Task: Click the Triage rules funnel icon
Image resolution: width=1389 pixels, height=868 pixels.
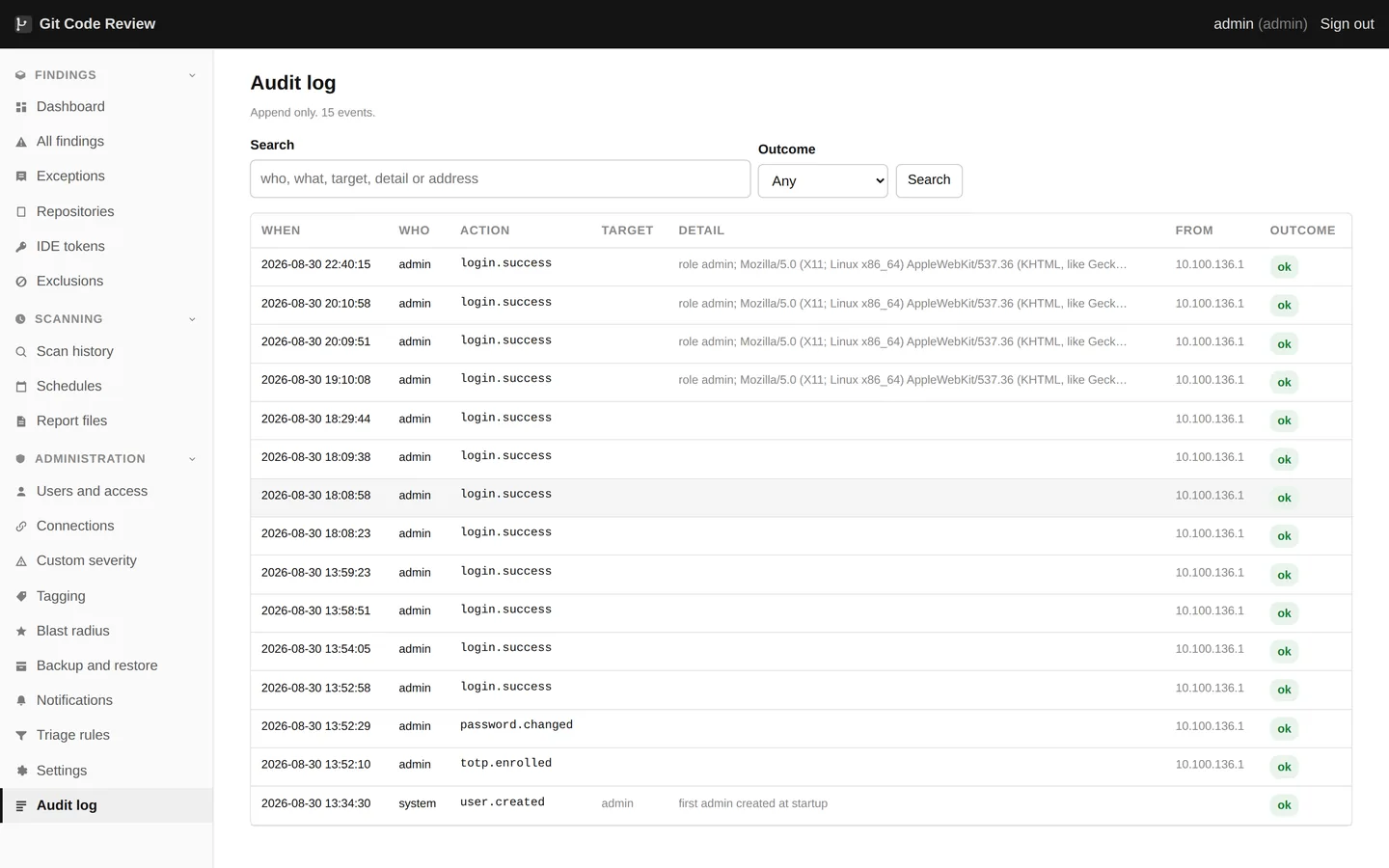Action: [21, 736]
